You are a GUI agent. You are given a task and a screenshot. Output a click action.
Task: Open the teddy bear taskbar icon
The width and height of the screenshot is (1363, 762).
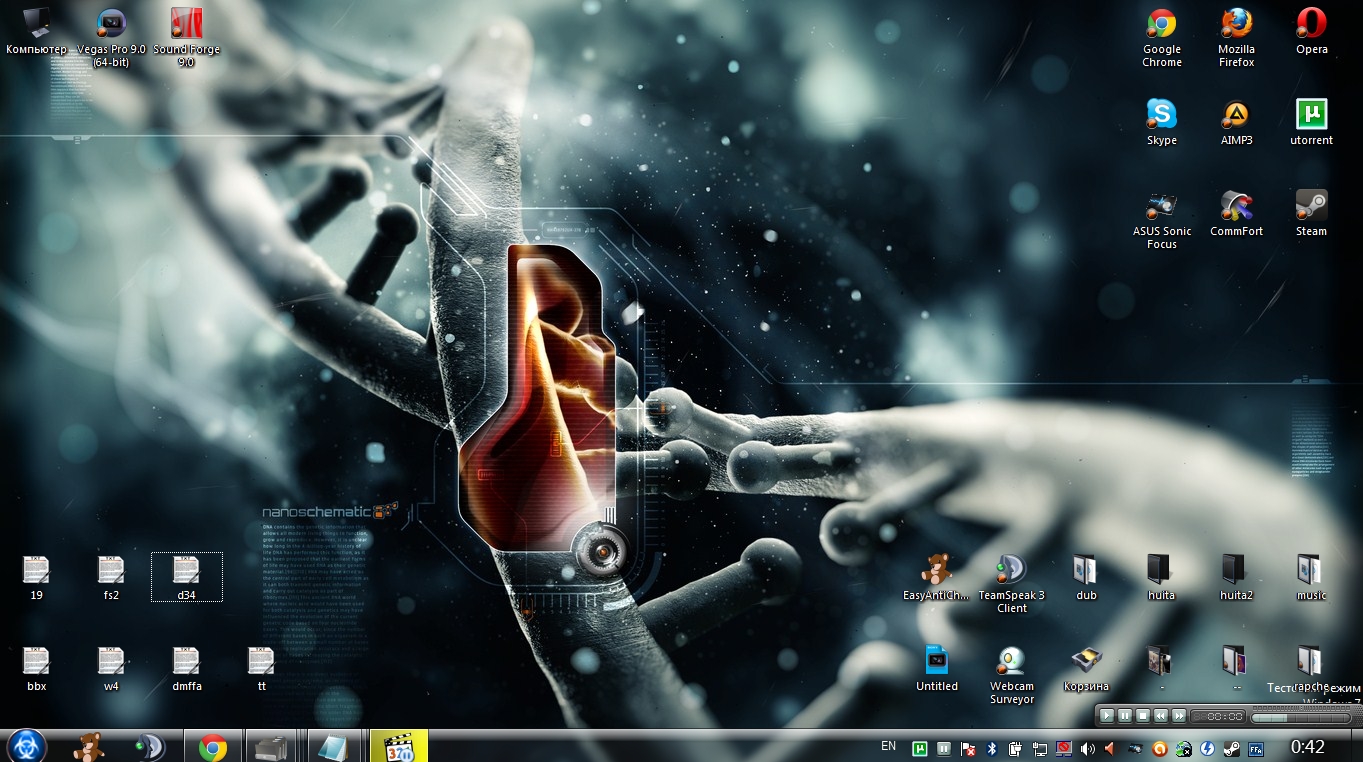(x=91, y=746)
